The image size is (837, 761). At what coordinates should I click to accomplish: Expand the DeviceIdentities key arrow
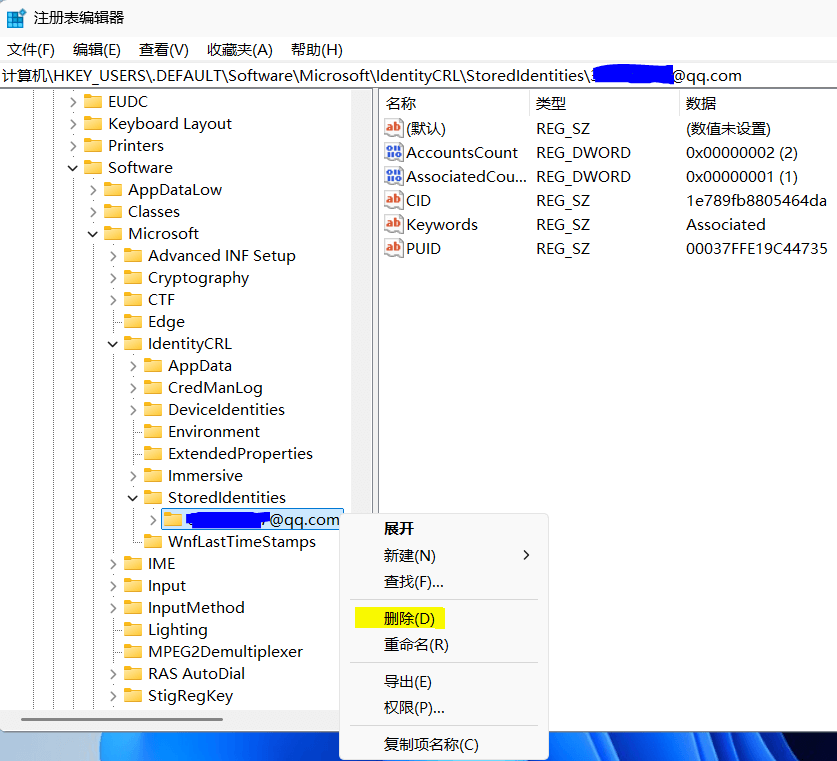pos(133,410)
